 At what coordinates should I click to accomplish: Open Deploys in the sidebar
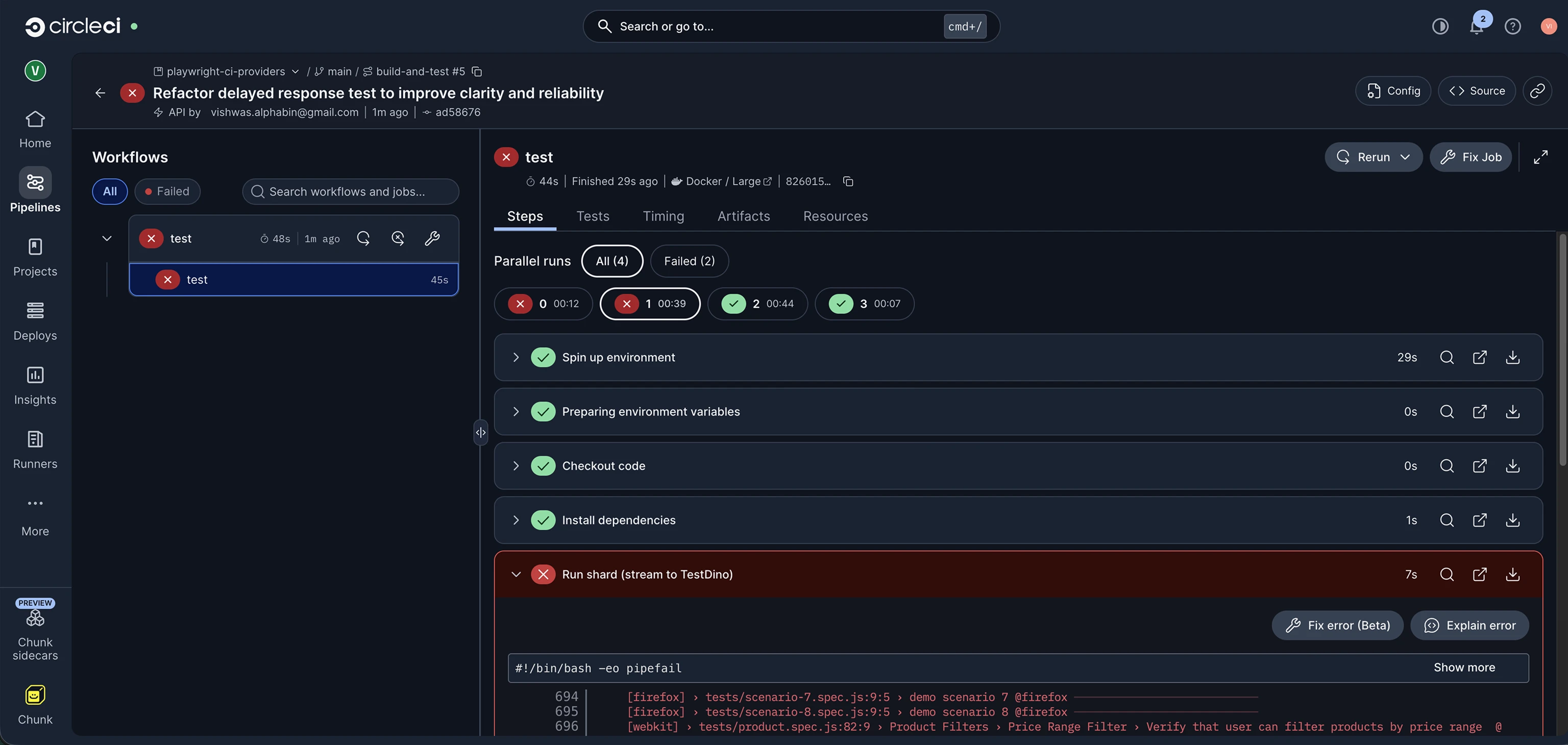[35, 321]
